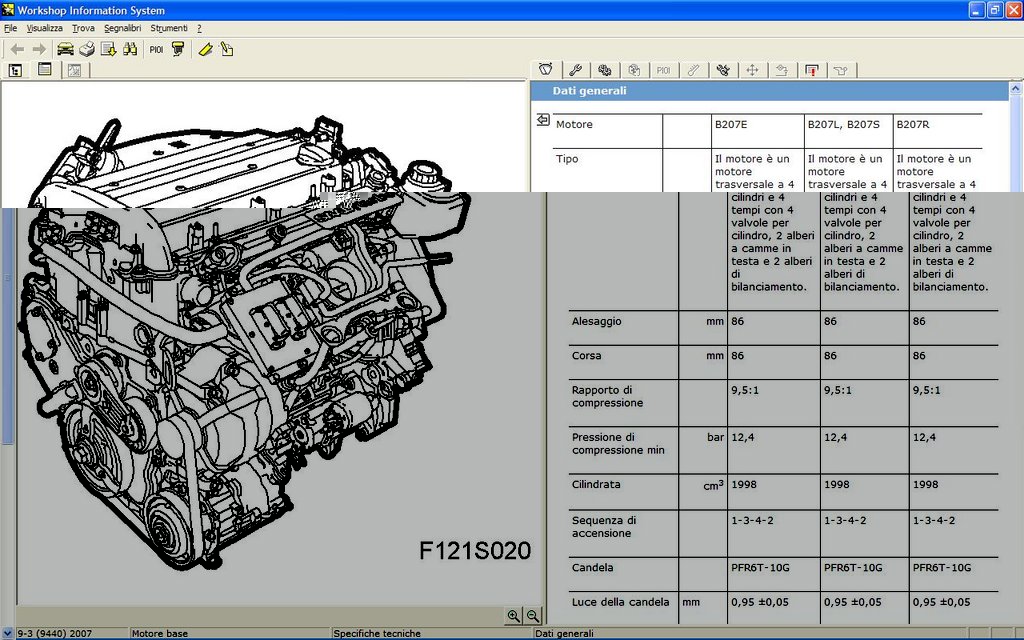Click B207E spark plug value PFR6T-10G
The image size is (1024, 640).
tap(760, 568)
